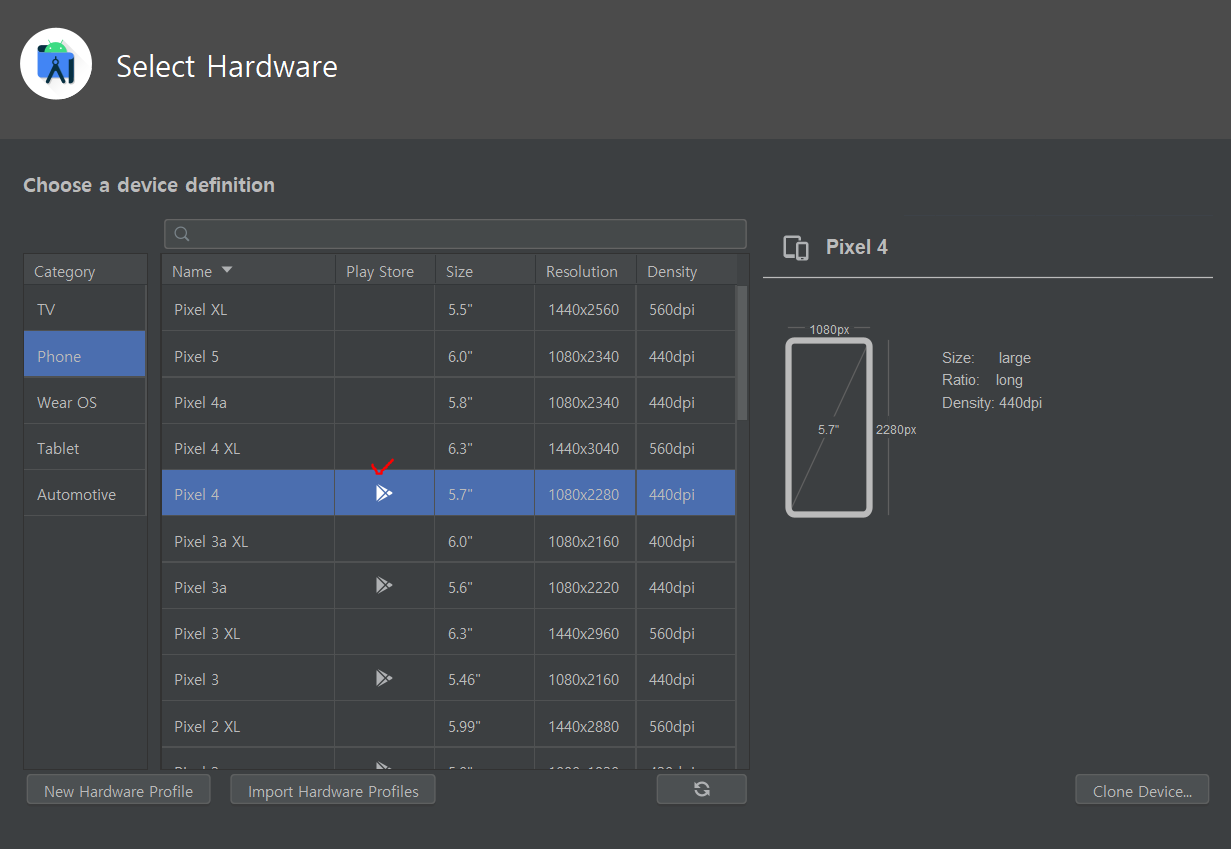Click Import Hardware Profiles button
Screen dimensions: 1231x849
tap(333, 790)
